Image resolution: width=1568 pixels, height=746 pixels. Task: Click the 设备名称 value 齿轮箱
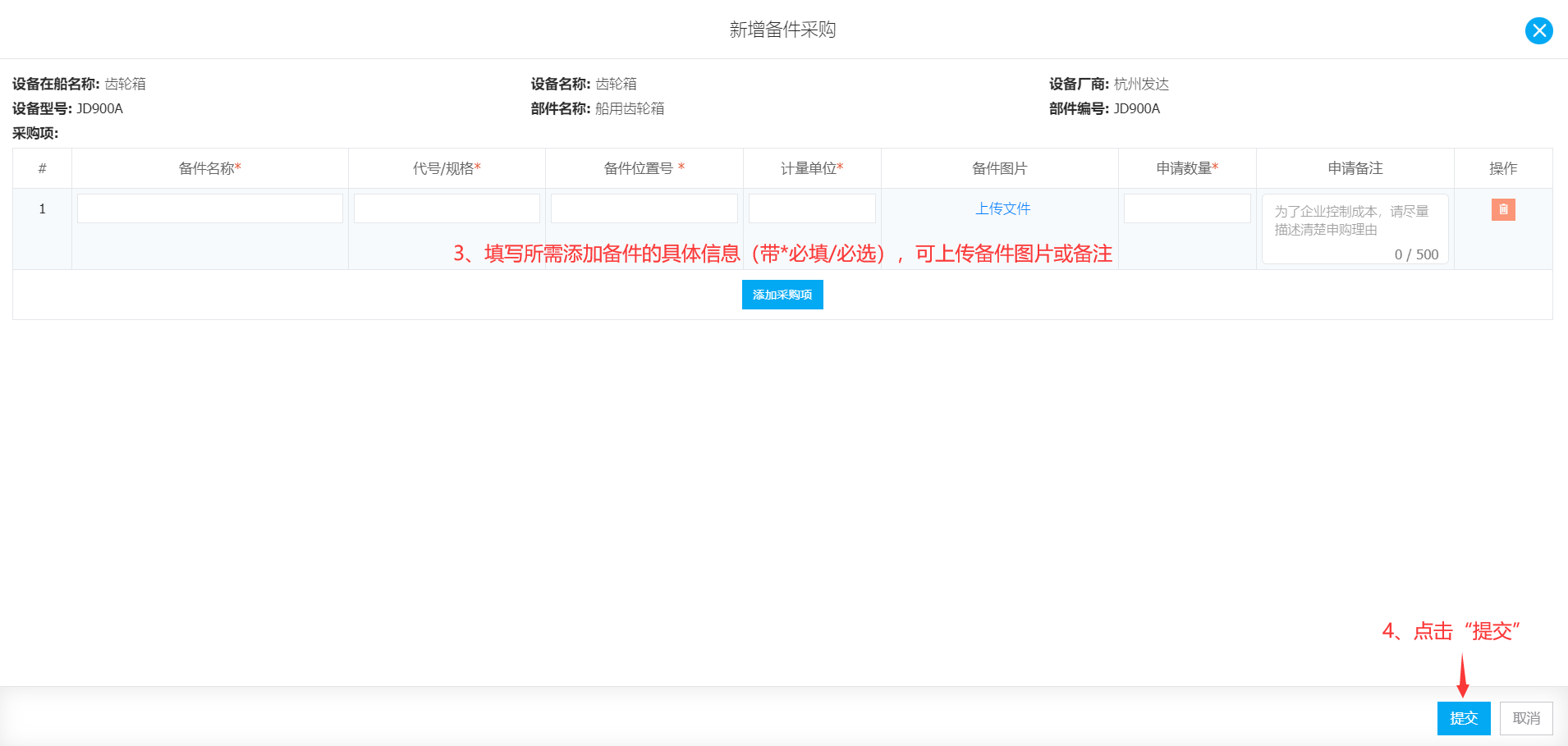616,84
